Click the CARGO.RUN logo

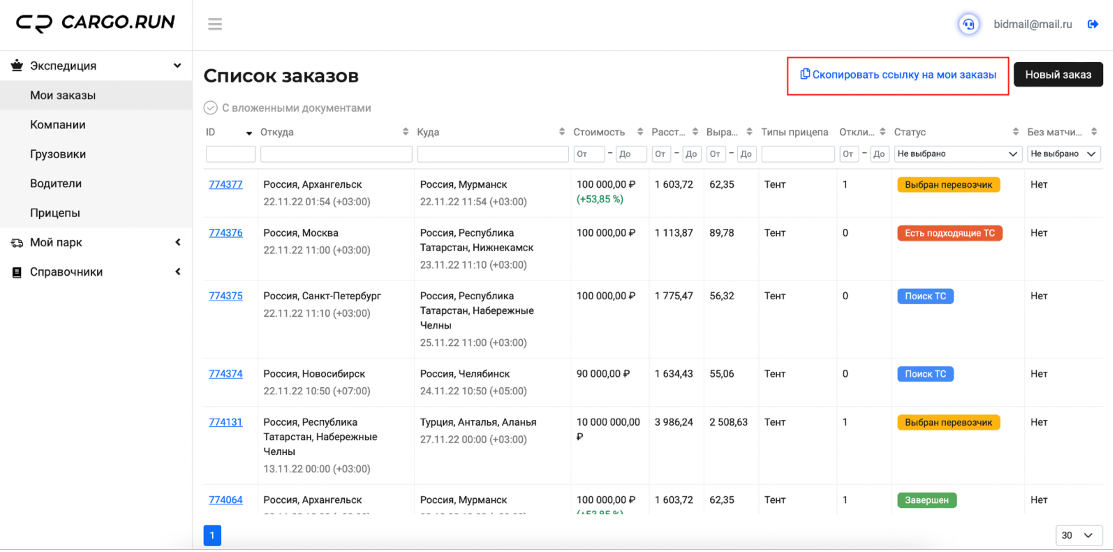(x=95, y=23)
